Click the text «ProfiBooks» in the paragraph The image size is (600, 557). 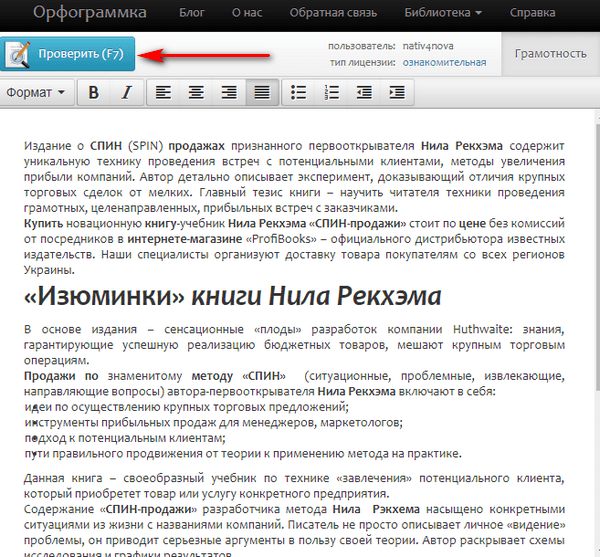[x=281, y=239]
